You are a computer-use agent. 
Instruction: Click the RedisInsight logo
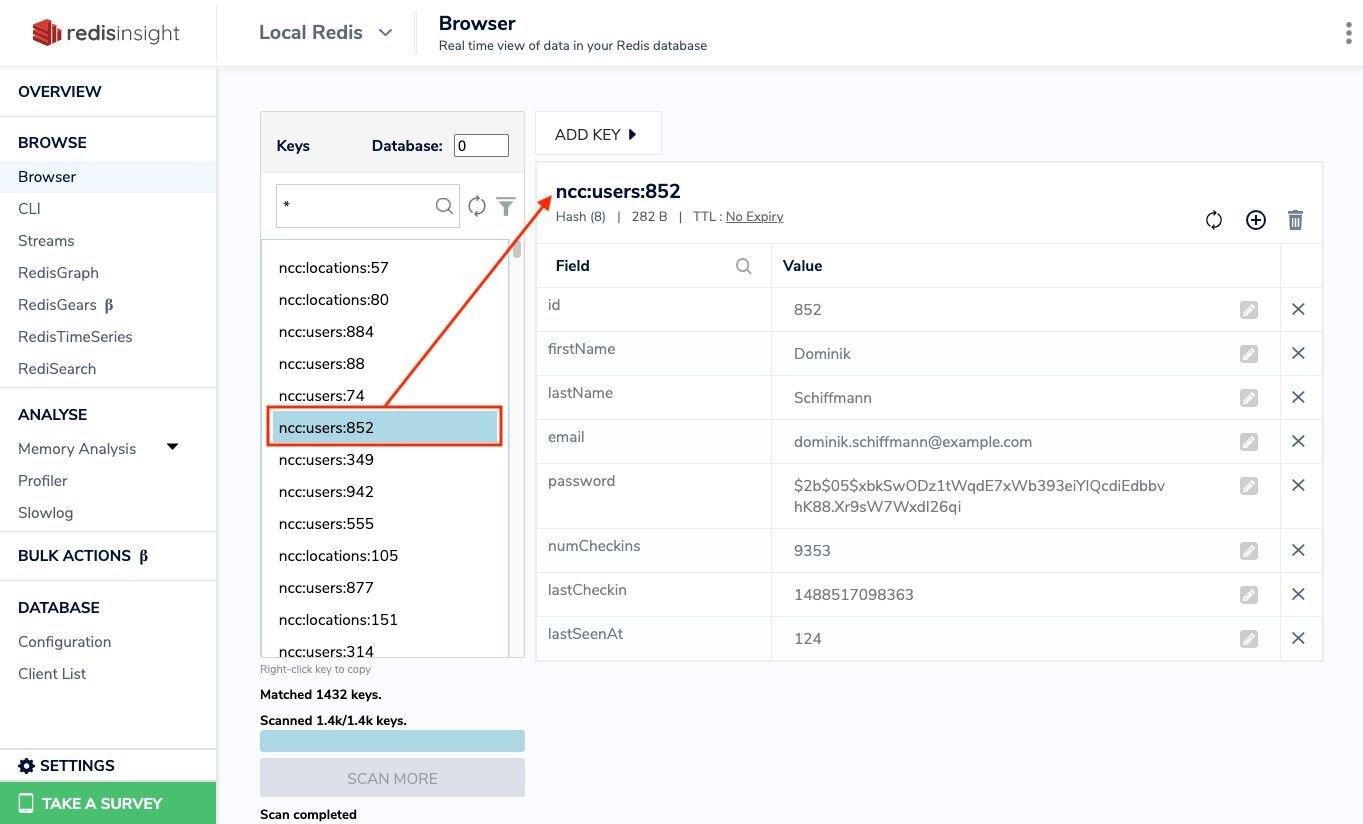pos(106,33)
